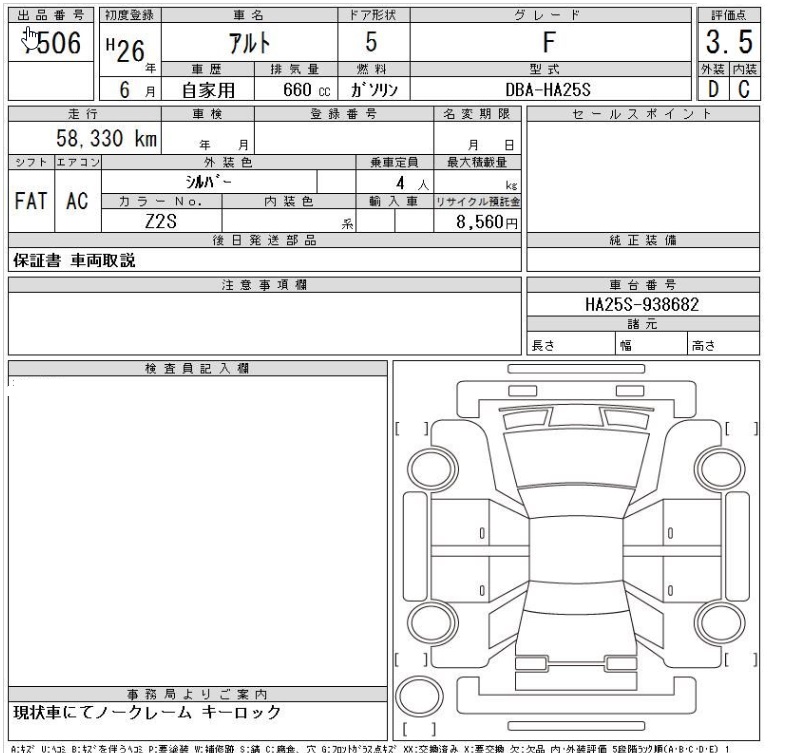Select the lower-right wheel on vehicle diagram
787x753 pixels.
[x=718, y=621]
